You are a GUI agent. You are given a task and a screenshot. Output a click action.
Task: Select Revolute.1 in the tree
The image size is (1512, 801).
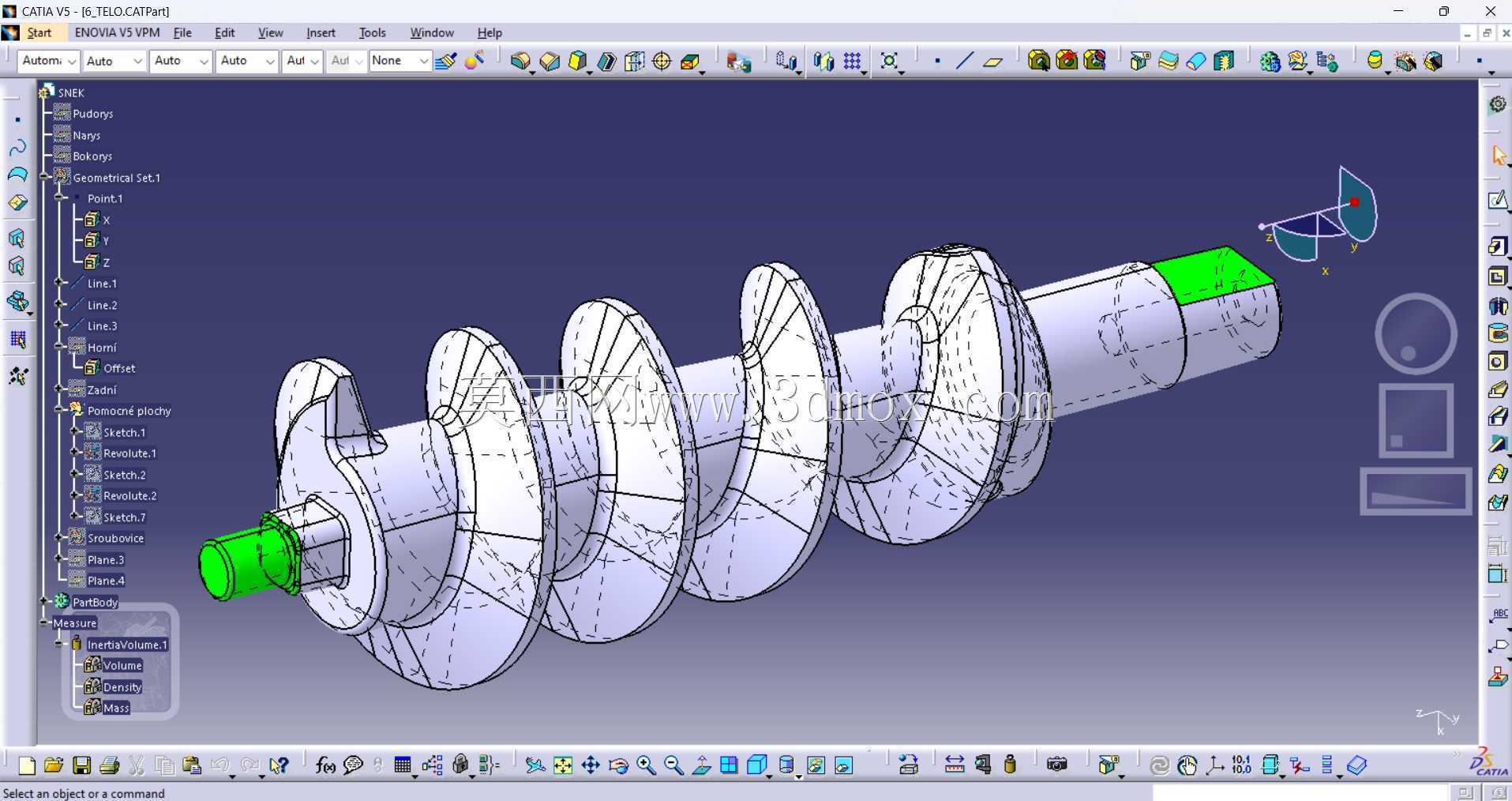[x=129, y=453]
